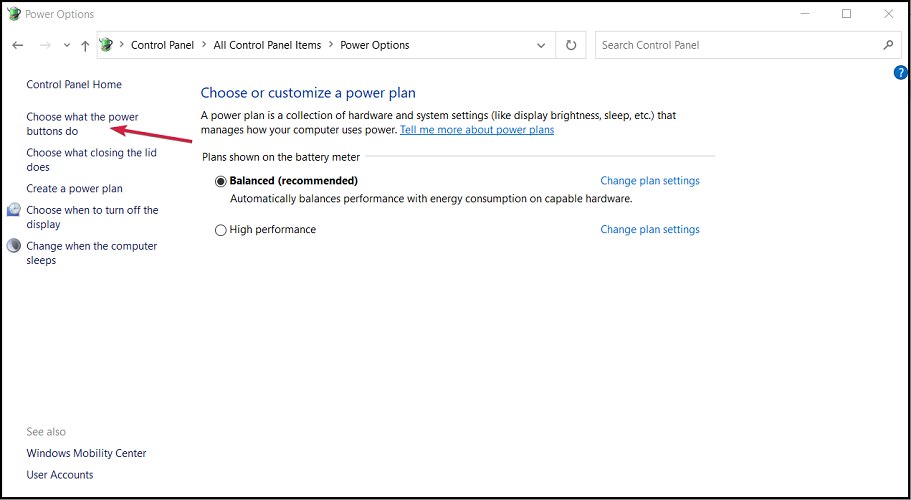The image size is (911, 500).
Task: Open Tell me more about power plans
Action: point(476,130)
